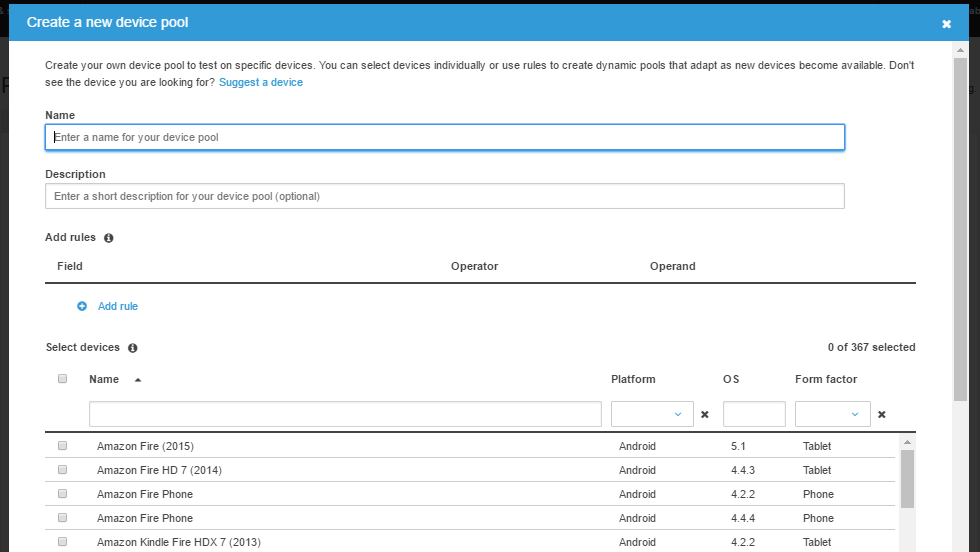Click the OS filter text box

click(x=754, y=414)
